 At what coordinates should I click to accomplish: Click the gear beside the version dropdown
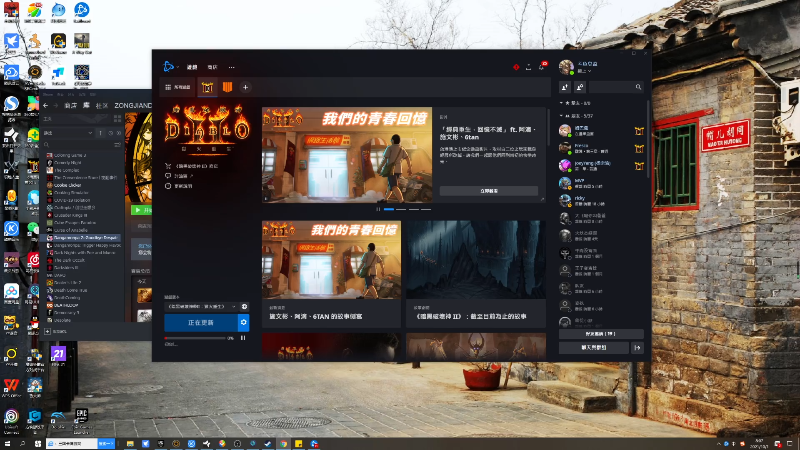click(244, 307)
